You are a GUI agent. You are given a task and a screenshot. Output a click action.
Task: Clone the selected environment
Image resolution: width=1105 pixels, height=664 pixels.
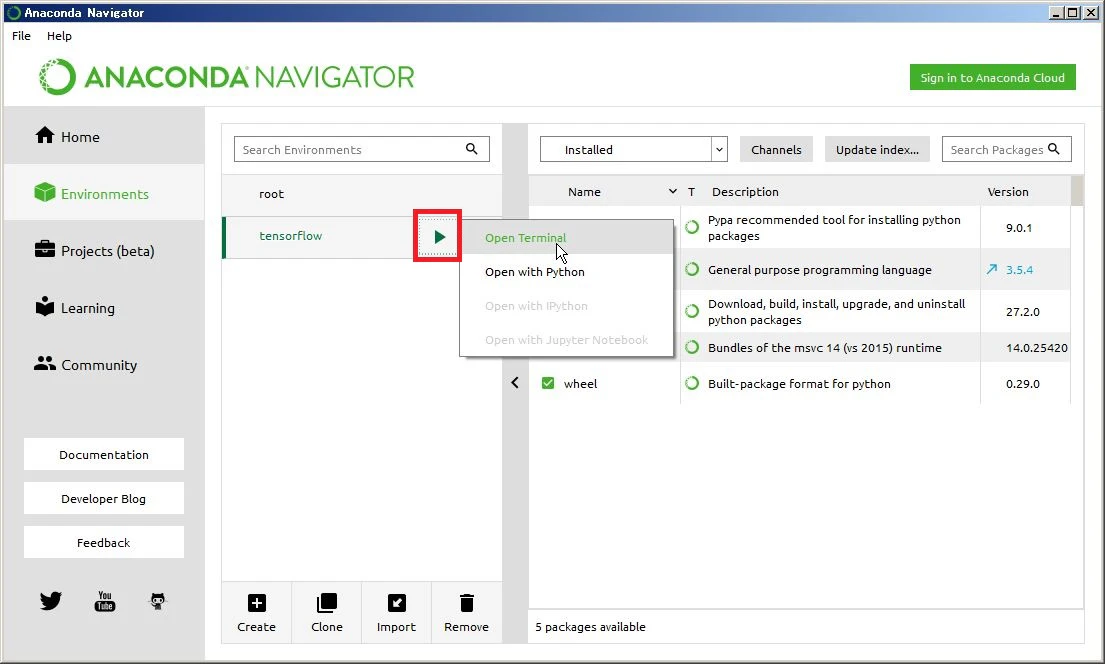(x=326, y=613)
